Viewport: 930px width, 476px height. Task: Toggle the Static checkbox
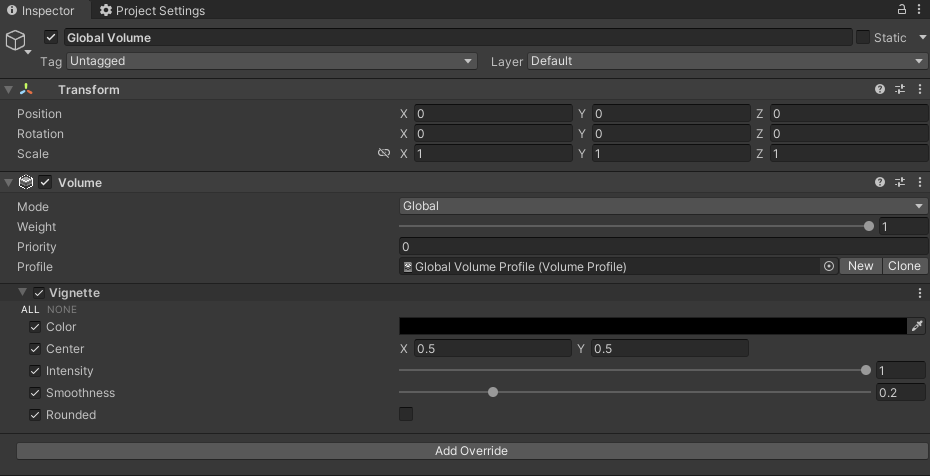point(863,38)
